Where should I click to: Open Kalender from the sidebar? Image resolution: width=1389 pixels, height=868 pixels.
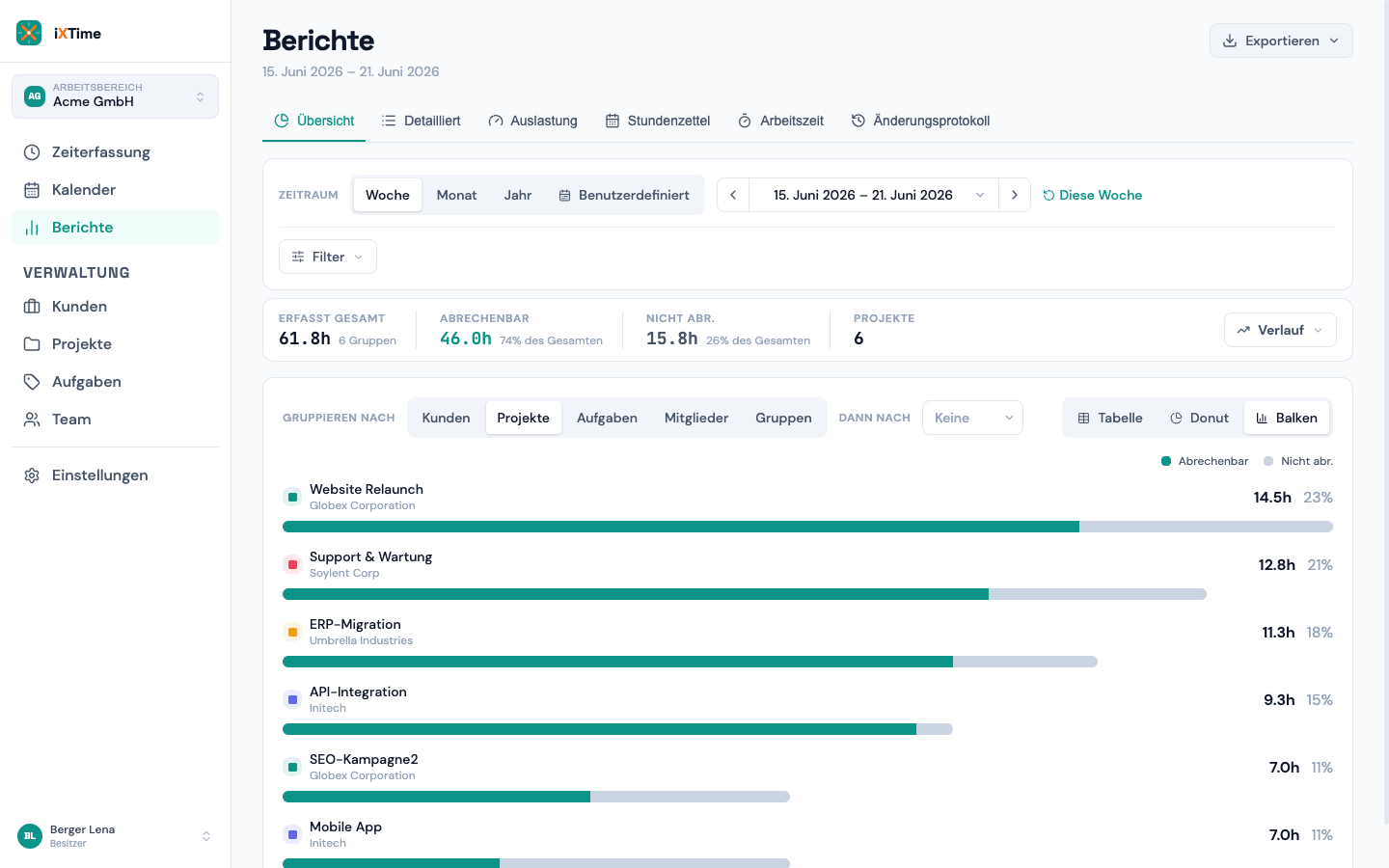coord(115,190)
